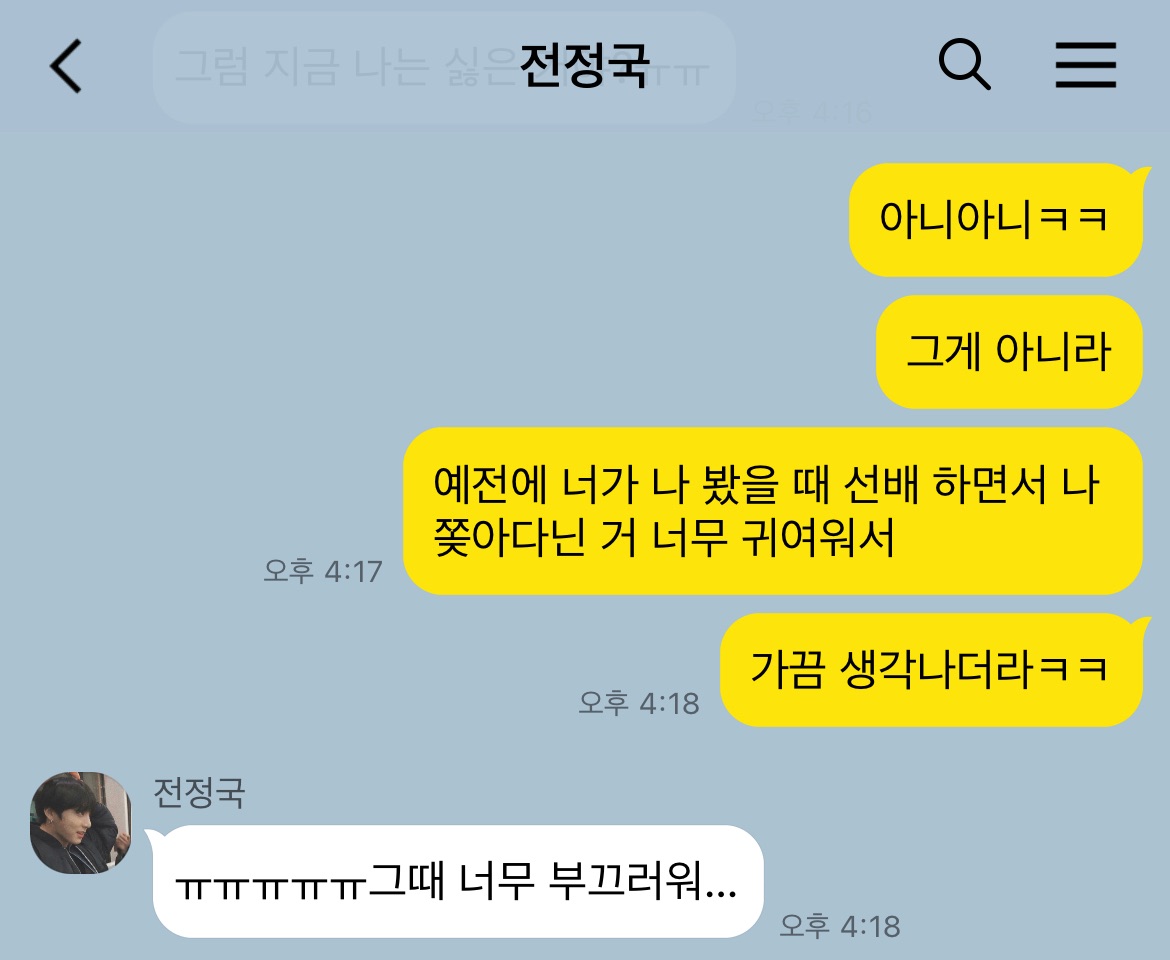Open the hamburger chat menu

click(x=1086, y=65)
